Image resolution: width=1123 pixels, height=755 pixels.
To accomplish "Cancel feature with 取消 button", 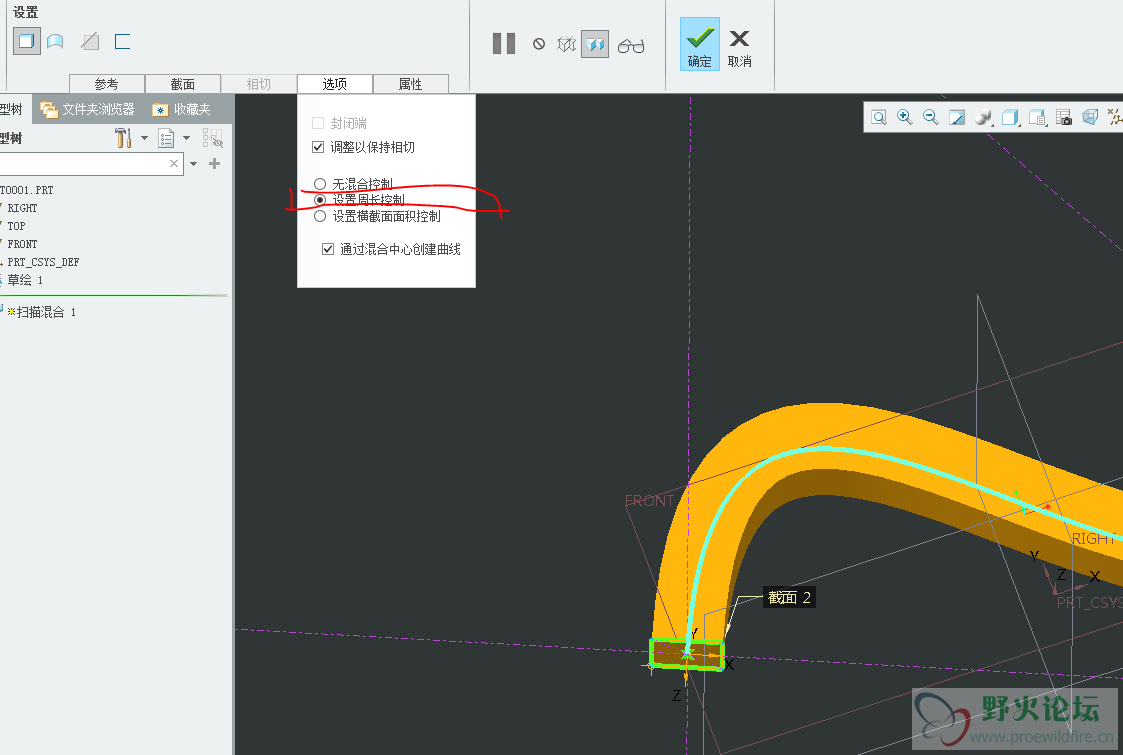I will pos(740,48).
